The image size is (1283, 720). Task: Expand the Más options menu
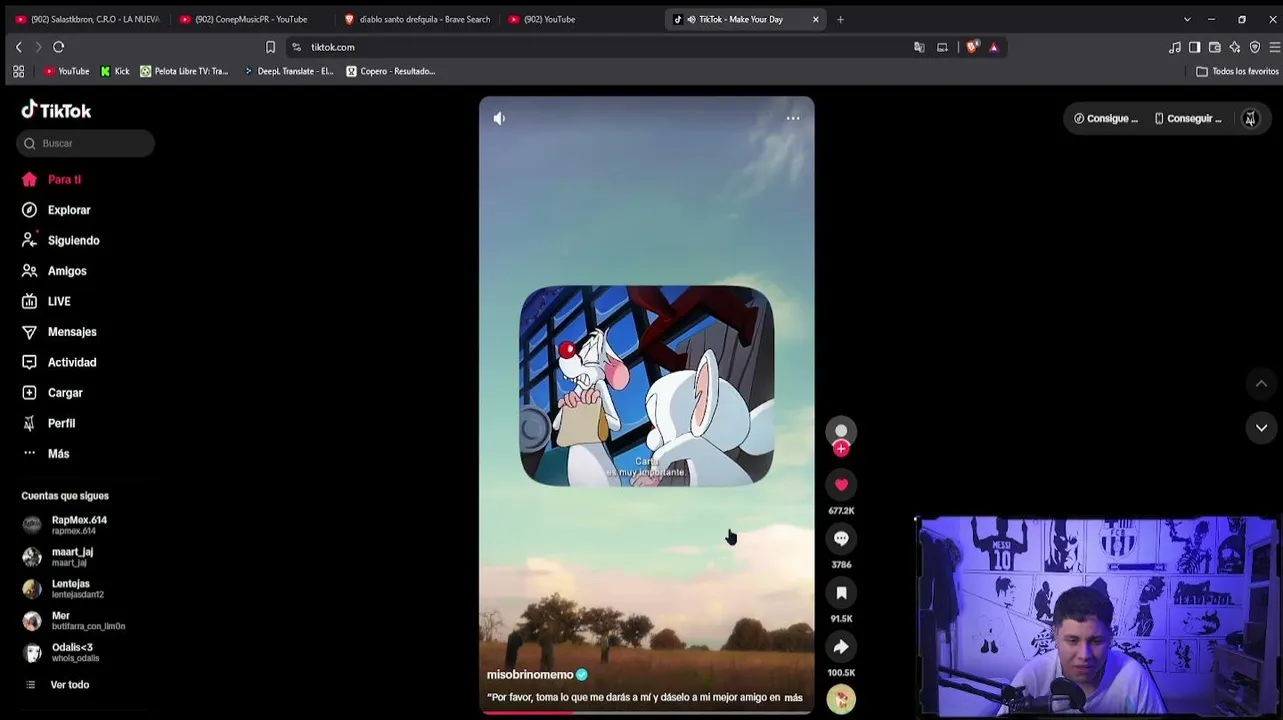(45, 454)
